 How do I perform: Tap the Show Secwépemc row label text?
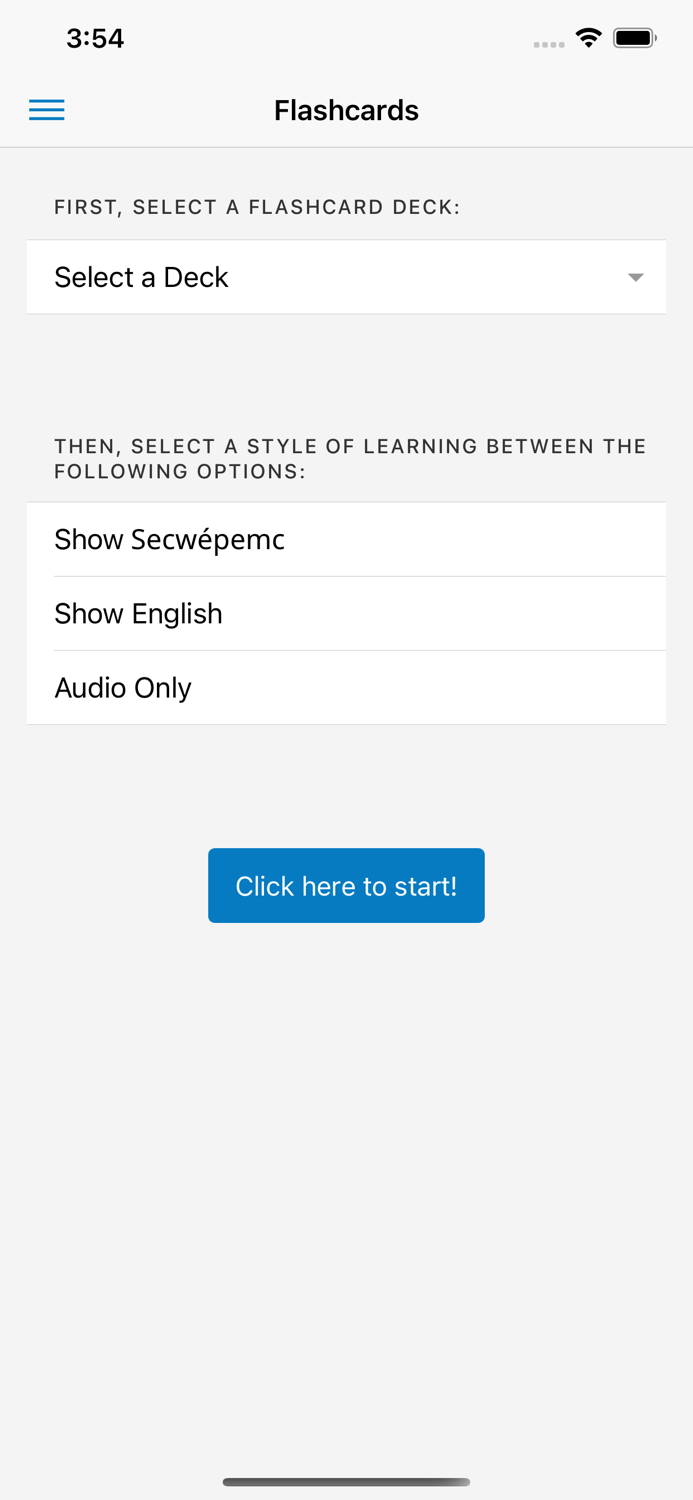tap(169, 539)
